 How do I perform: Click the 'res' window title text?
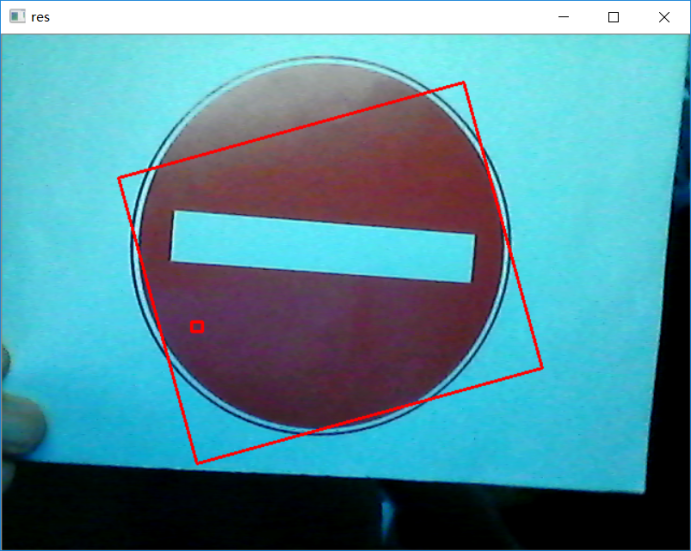(40, 17)
